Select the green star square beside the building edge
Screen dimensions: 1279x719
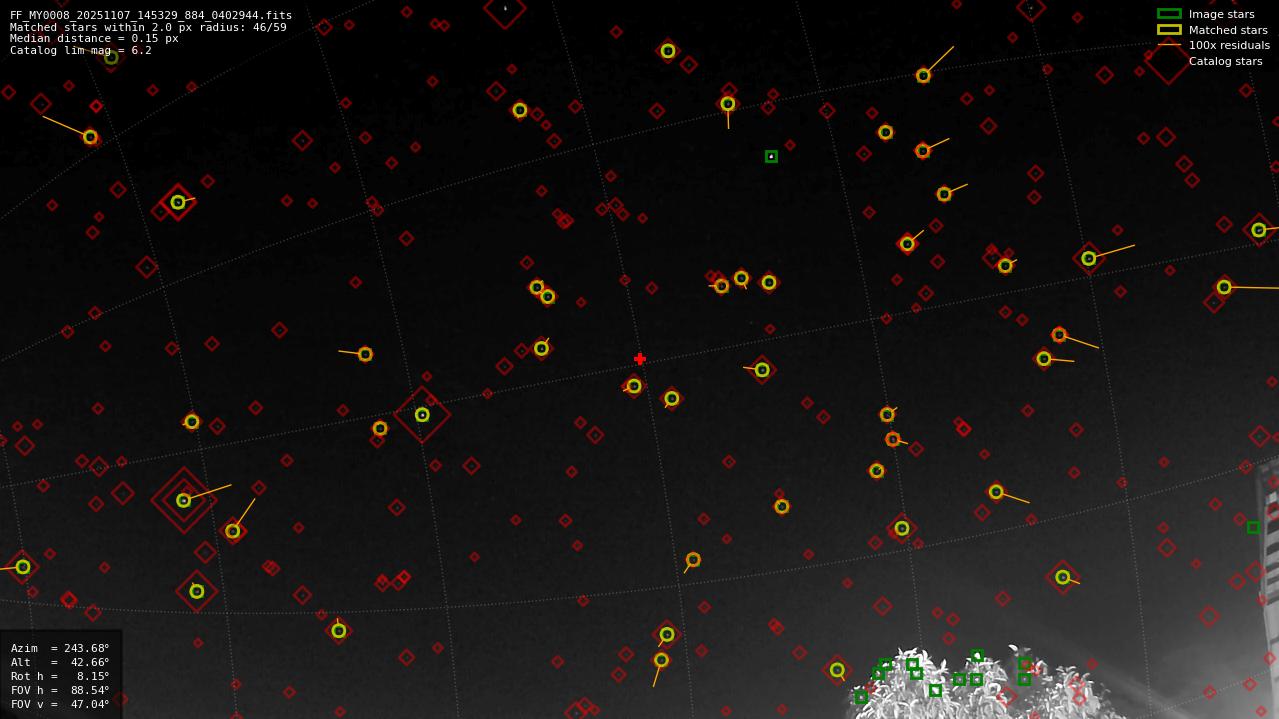point(1253,527)
